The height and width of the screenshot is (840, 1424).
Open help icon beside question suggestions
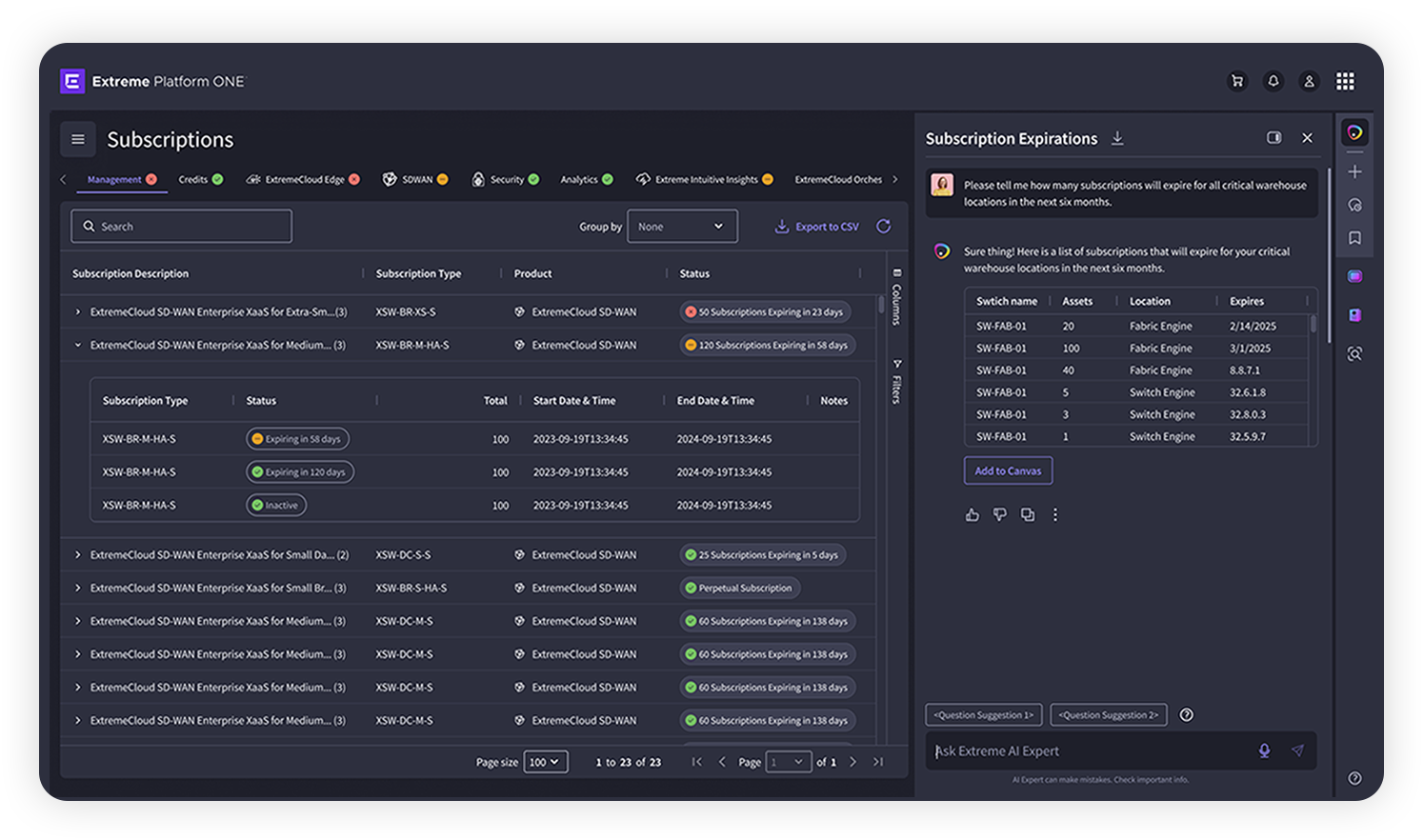[1187, 715]
